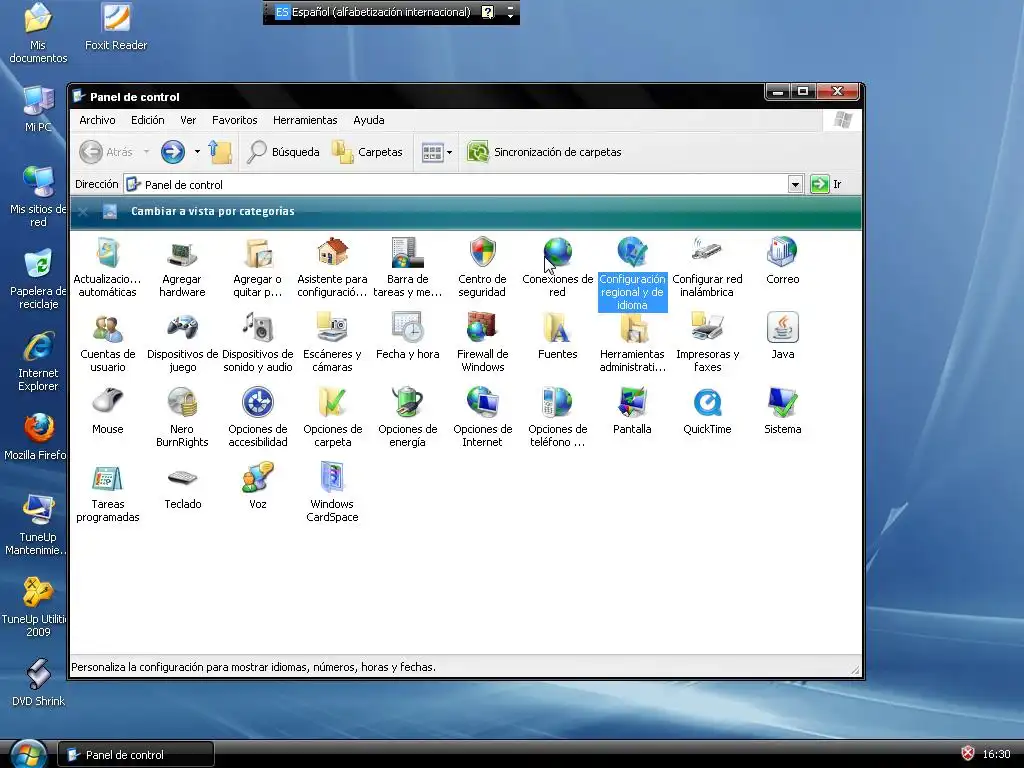This screenshot has width=1024, height=768.
Task: Click the Ir go button
Action: [x=826, y=185]
